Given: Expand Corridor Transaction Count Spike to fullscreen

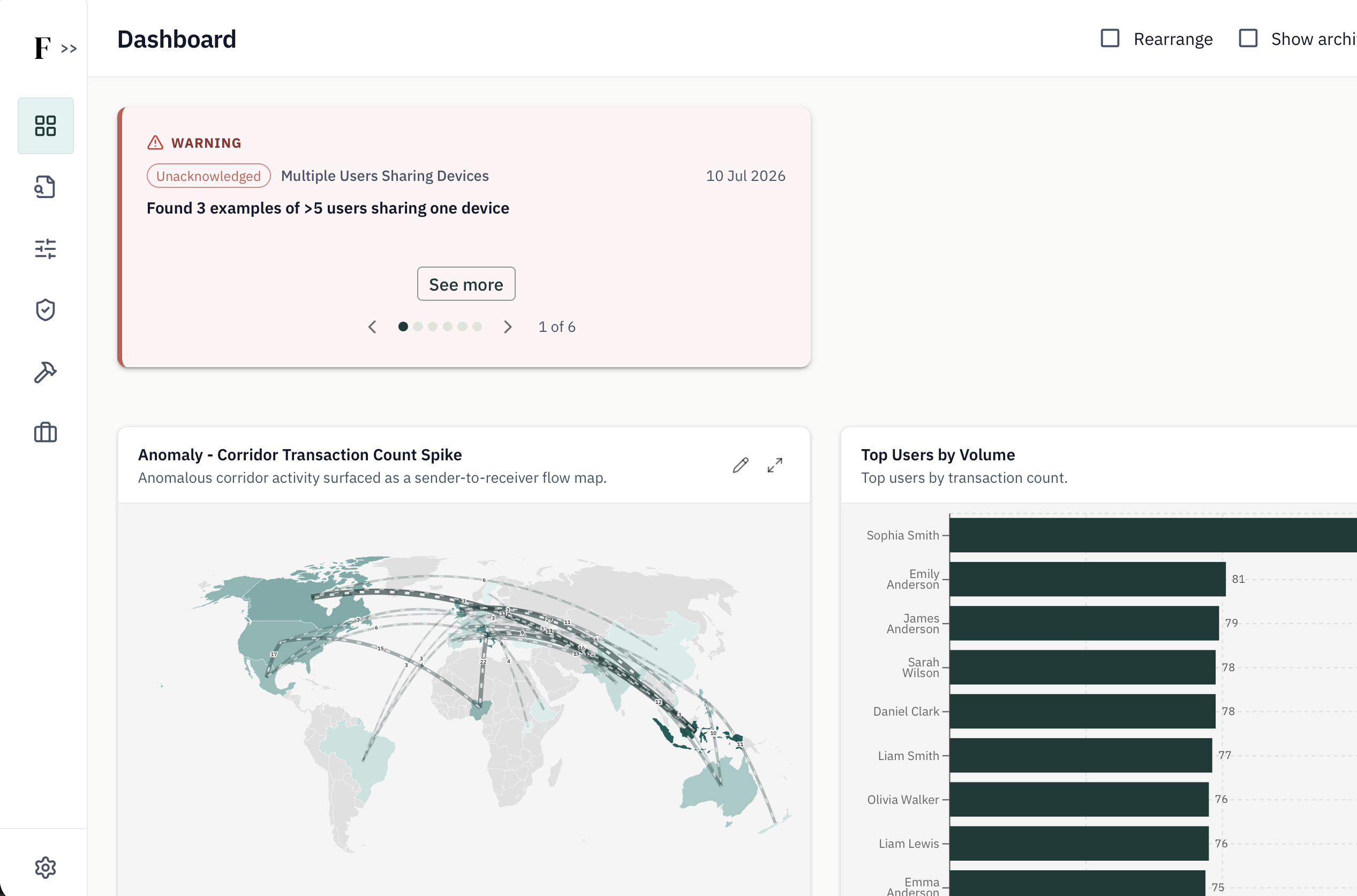Looking at the screenshot, I should 774,465.
